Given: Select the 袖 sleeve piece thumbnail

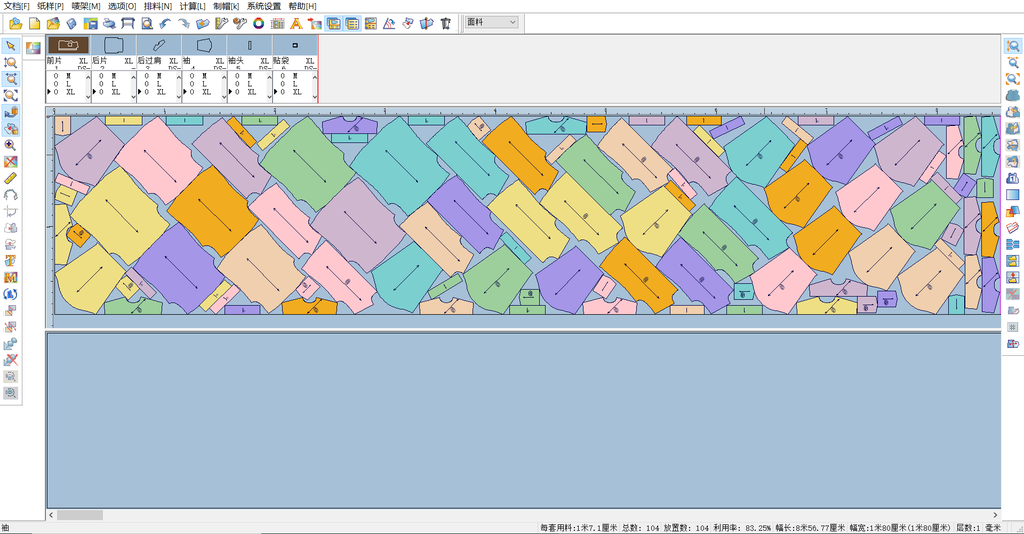Looking at the screenshot, I should [x=204, y=45].
